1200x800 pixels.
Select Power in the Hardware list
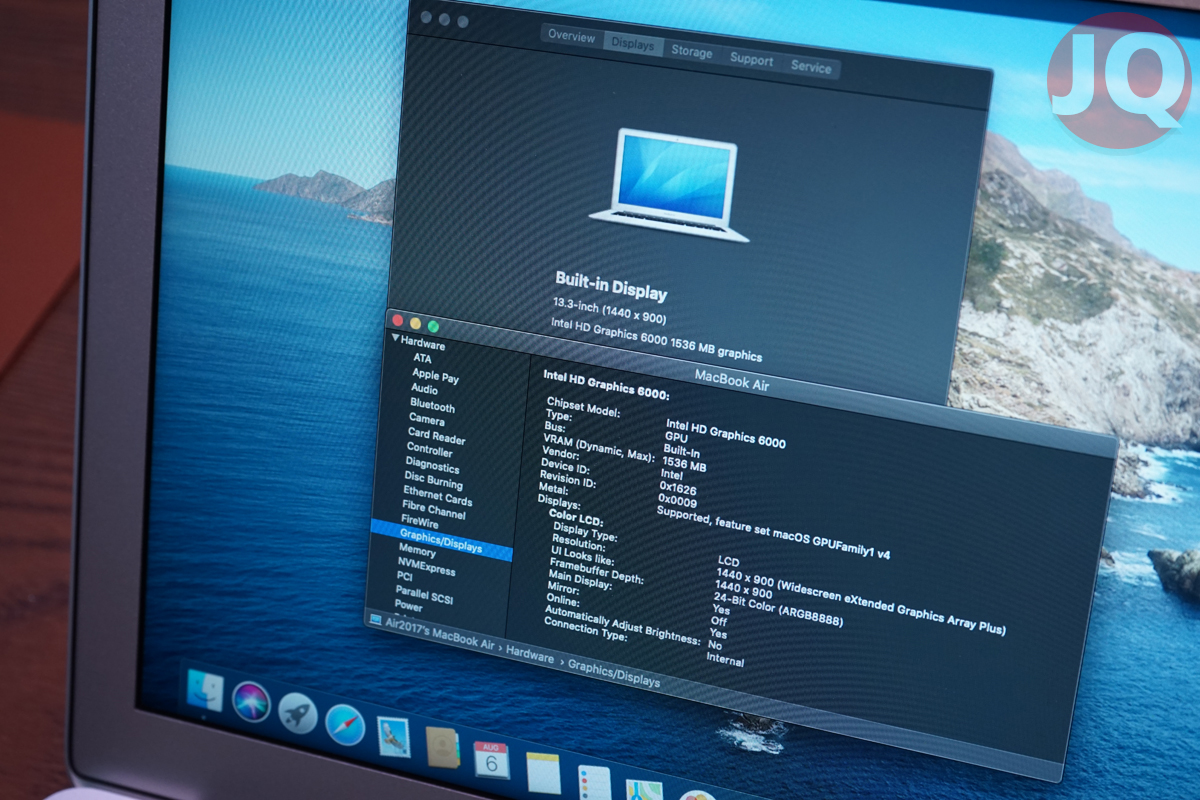tap(408, 606)
